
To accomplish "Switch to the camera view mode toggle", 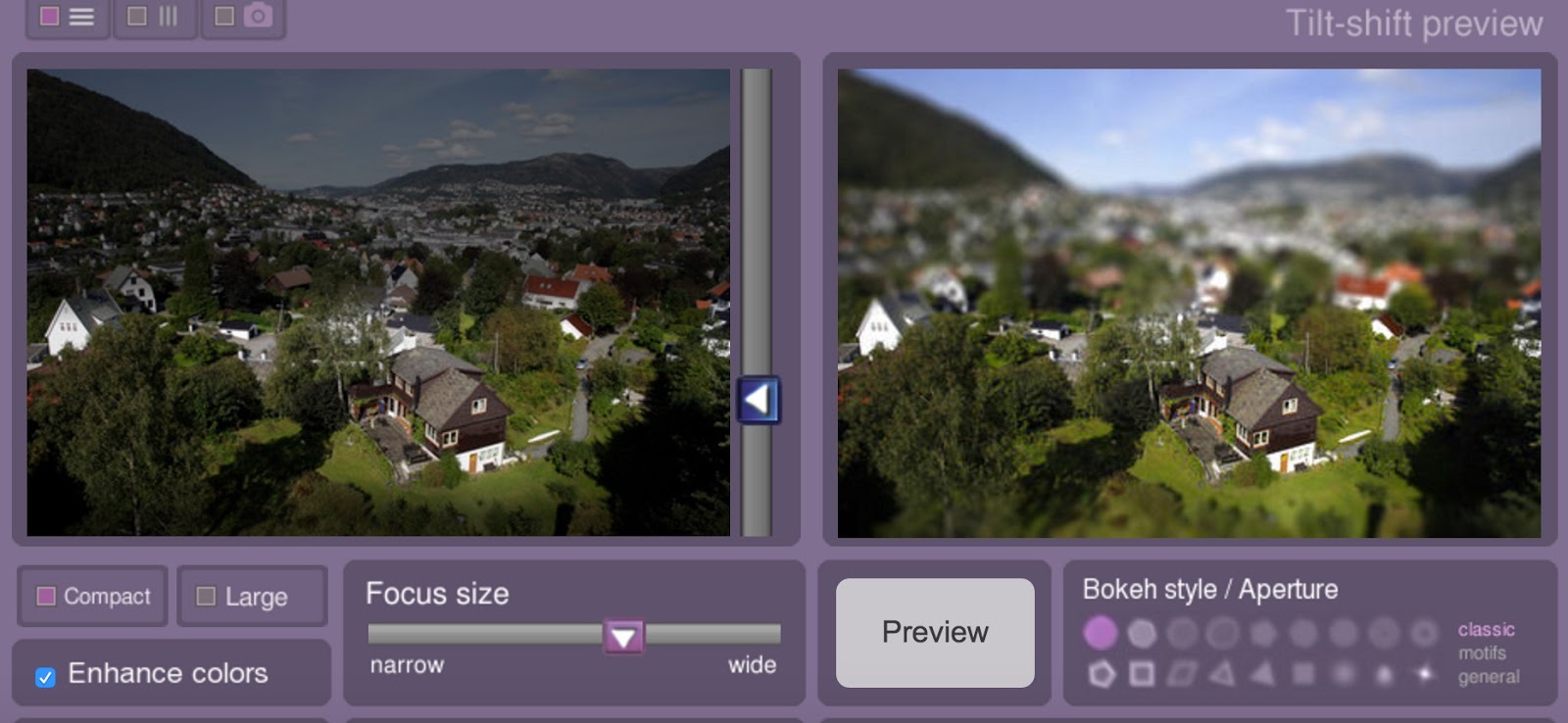I will tap(242, 17).
